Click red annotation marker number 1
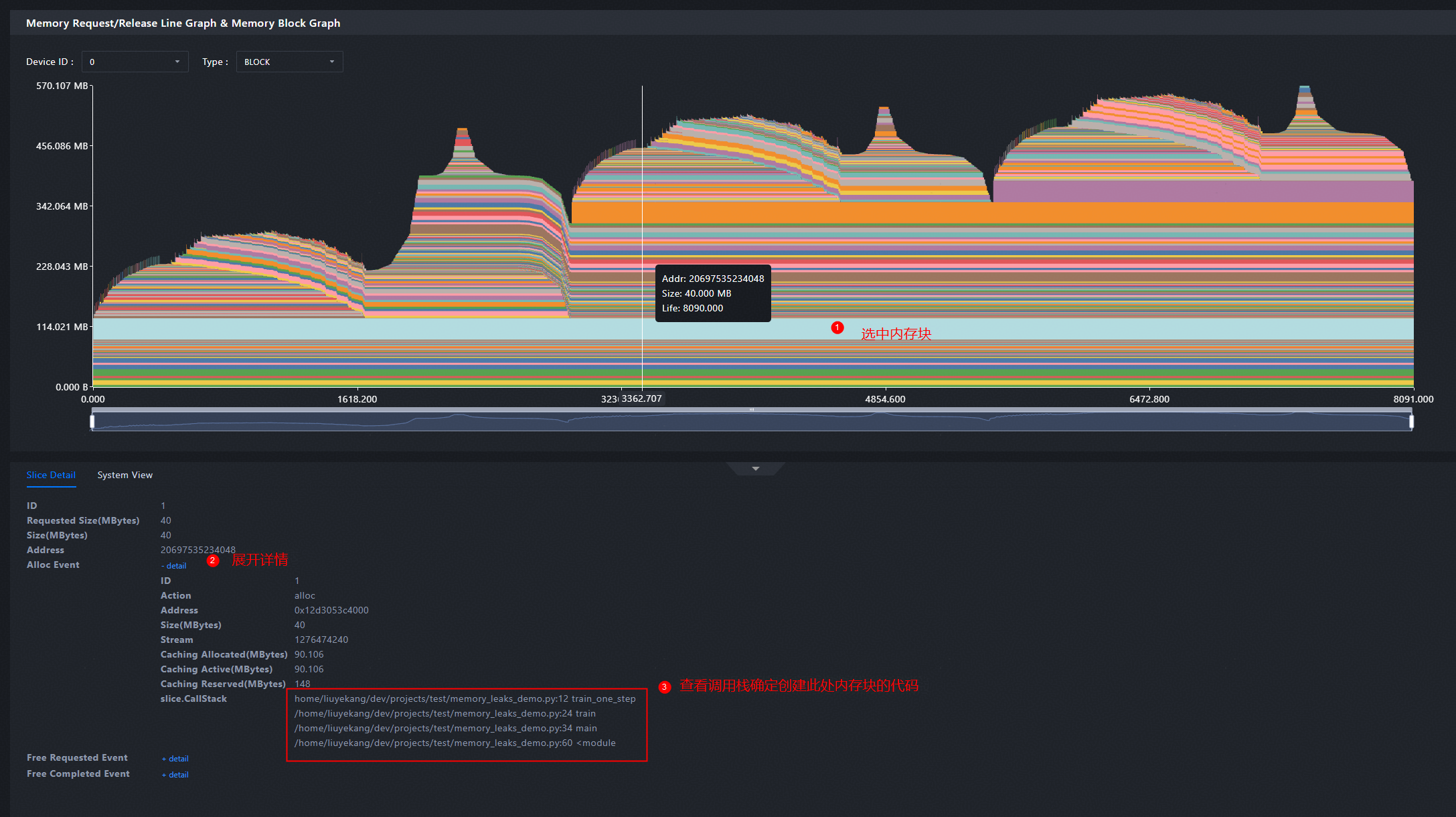The image size is (1456, 817). 837,327
